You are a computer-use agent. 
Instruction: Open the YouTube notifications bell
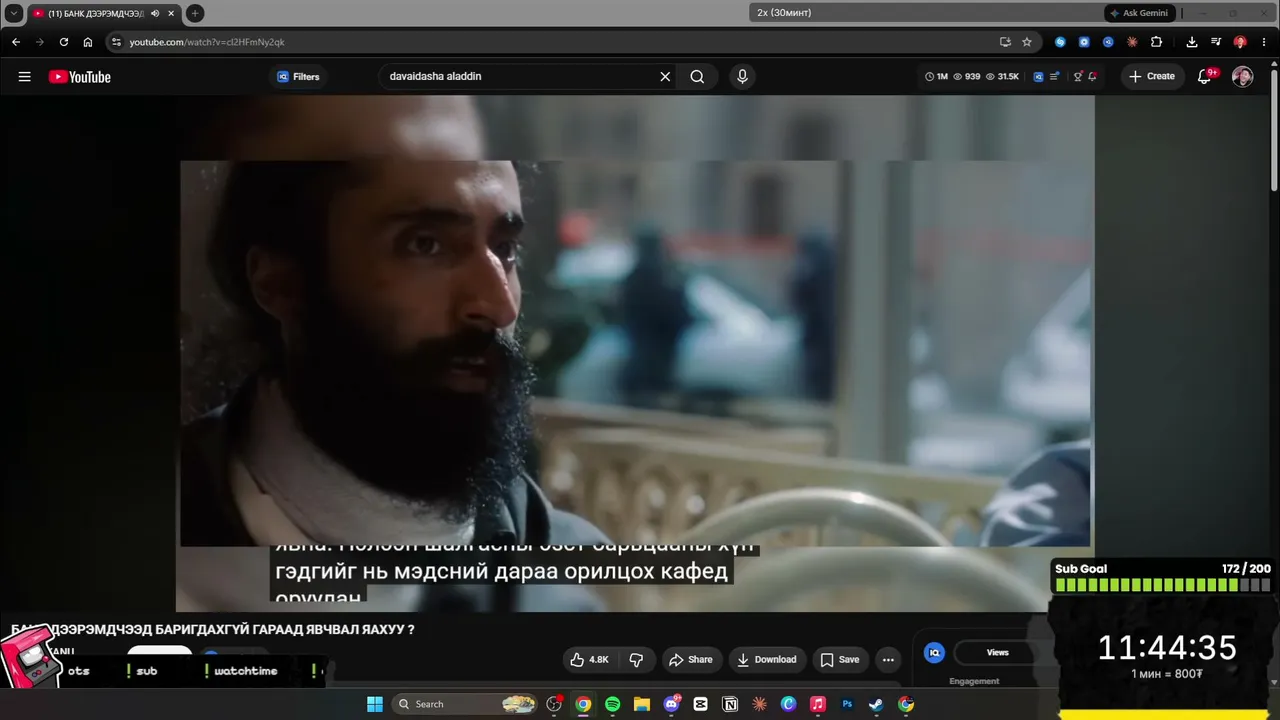click(1206, 77)
